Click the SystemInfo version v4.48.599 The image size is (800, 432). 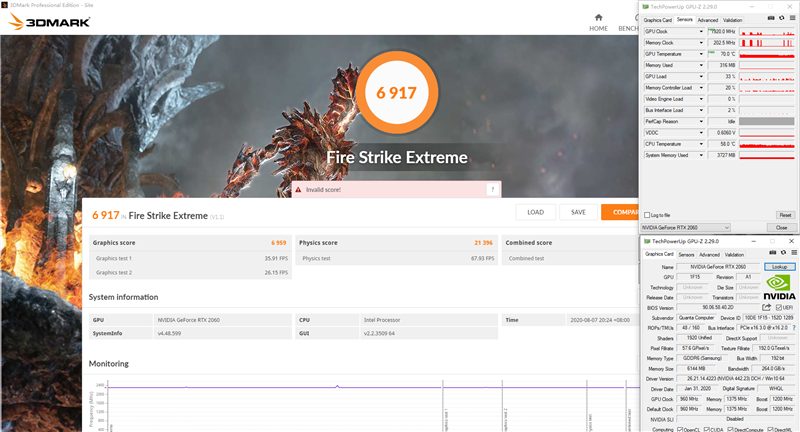[x=169, y=334]
